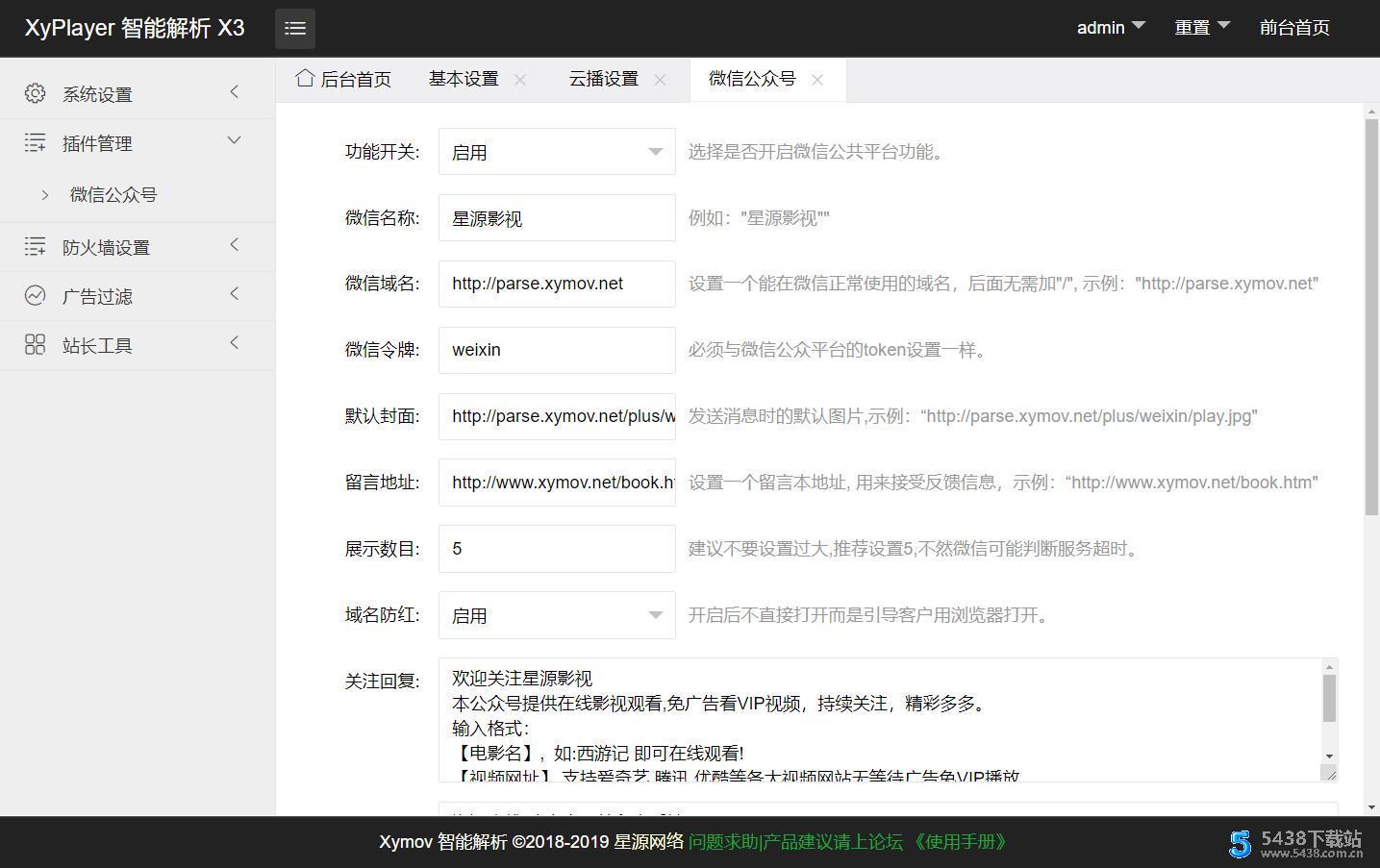Image resolution: width=1380 pixels, height=868 pixels.
Task: Open the admin user dropdown menu
Action: 1110,28
